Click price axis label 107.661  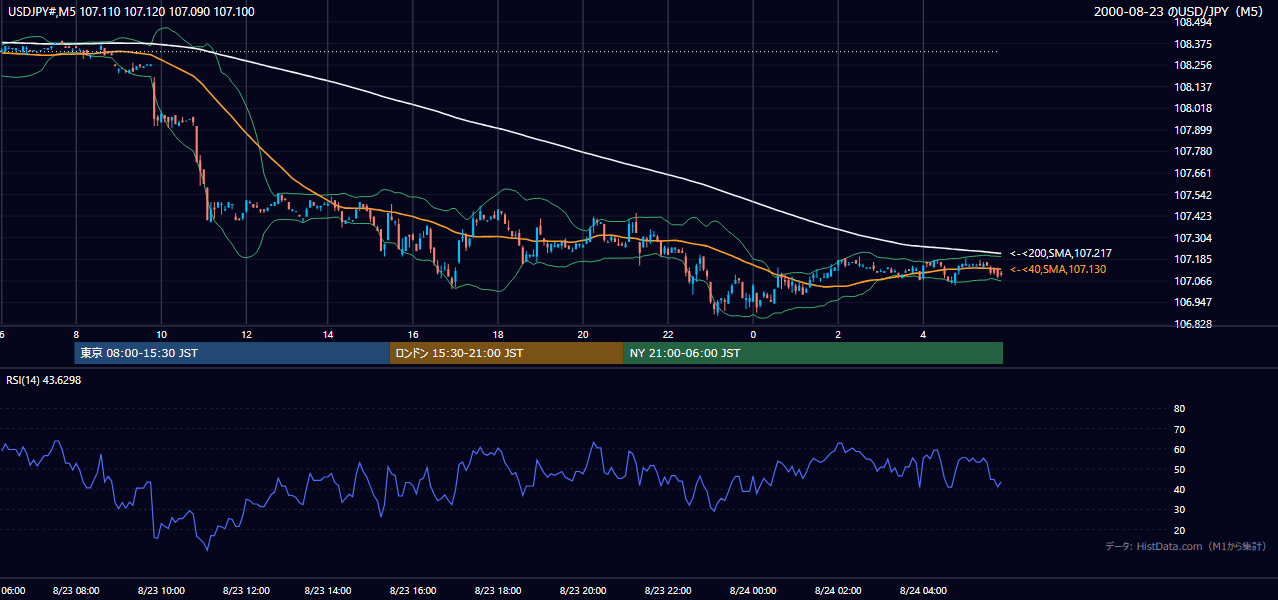[x=1193, y=173]
